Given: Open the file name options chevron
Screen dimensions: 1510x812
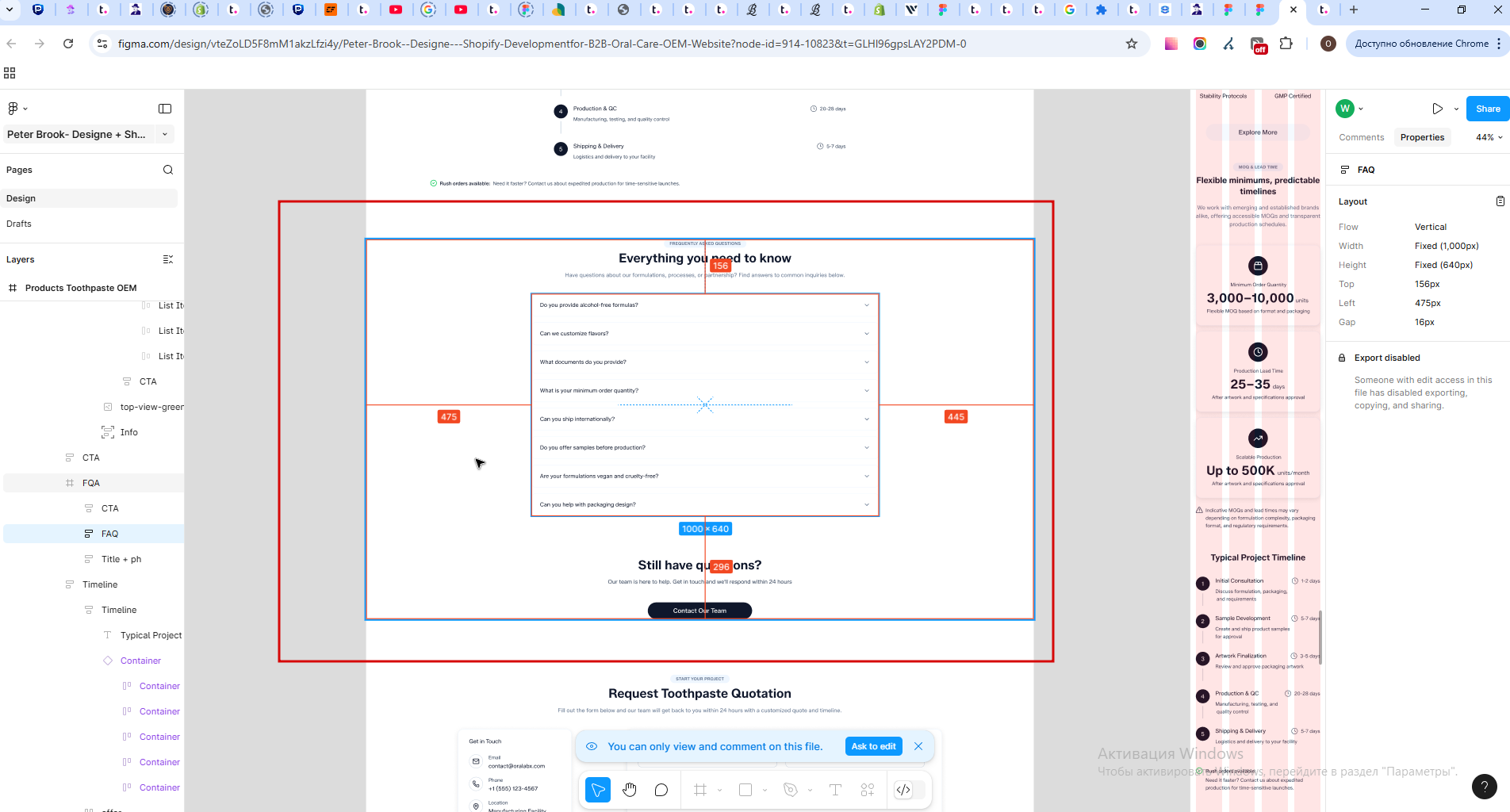Looking at the screenshot, I should click(165, 134).
